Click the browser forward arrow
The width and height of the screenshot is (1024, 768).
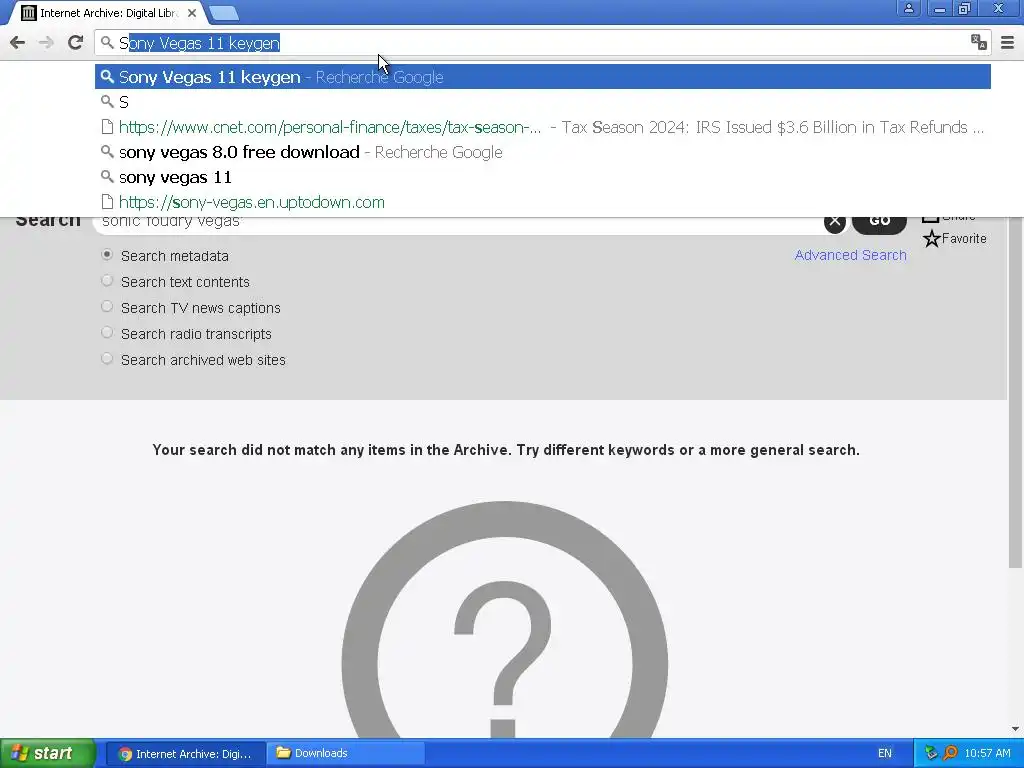coord(46,43)
